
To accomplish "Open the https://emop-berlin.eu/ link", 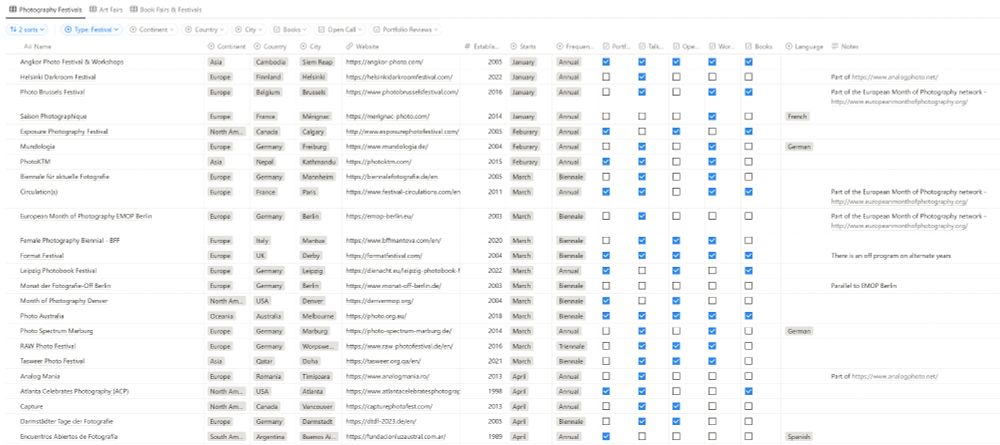I will (379, 216).
